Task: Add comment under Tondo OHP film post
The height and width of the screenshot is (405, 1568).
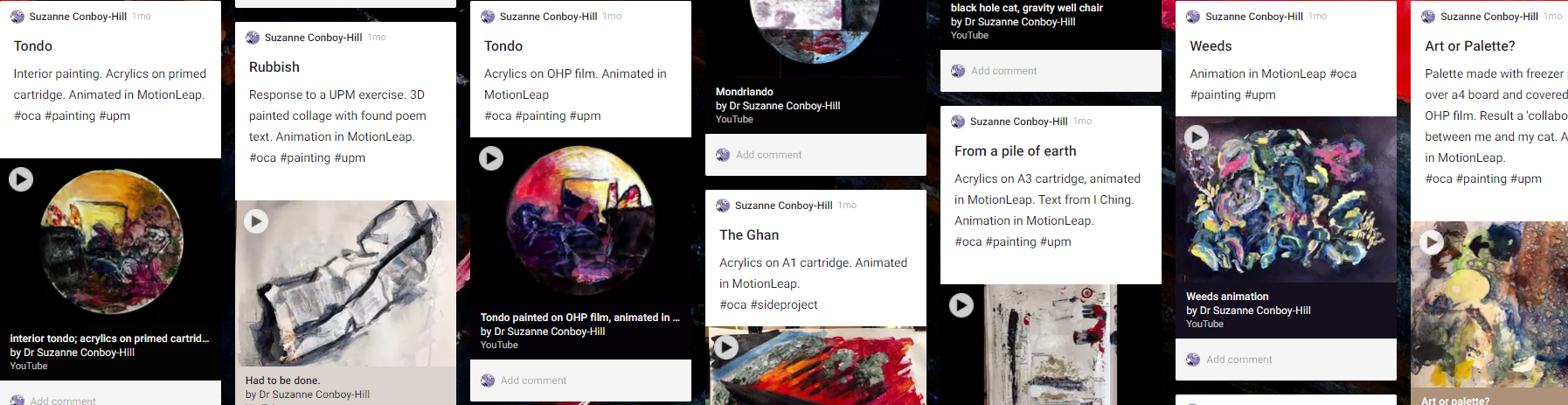Action: pos(533,381)
